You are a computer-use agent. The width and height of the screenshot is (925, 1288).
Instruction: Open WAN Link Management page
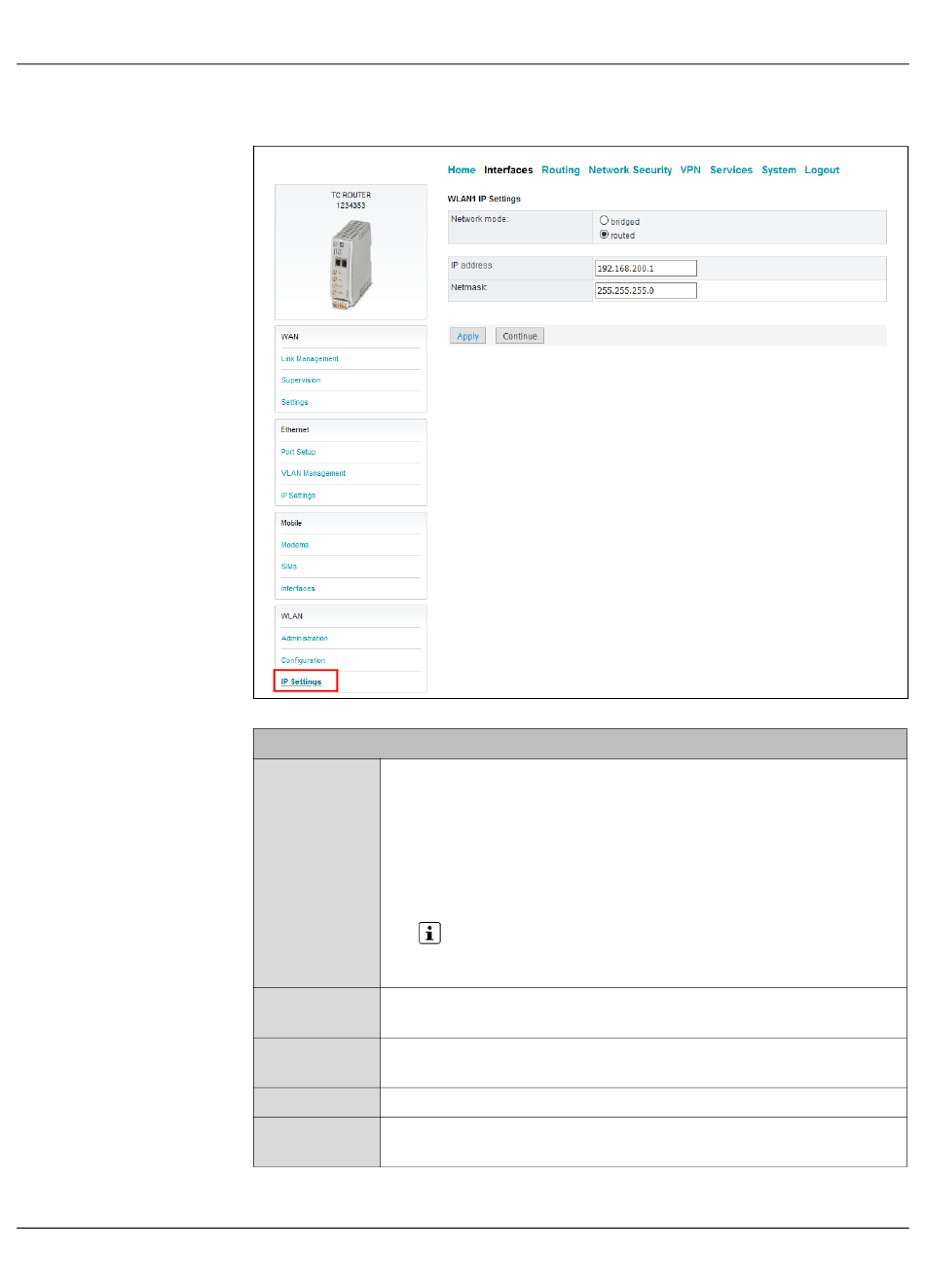pos(310,359)
